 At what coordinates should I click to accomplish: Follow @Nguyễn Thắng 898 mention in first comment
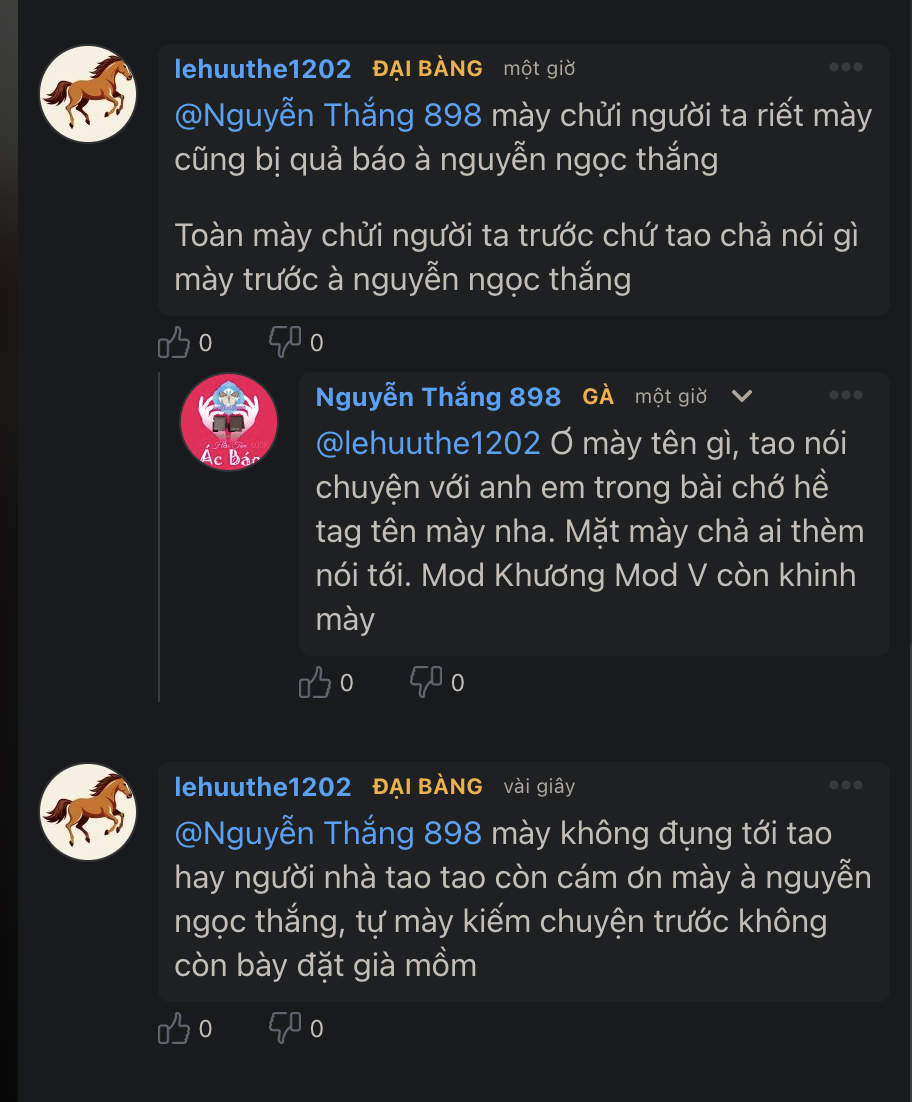coord(328,115)
